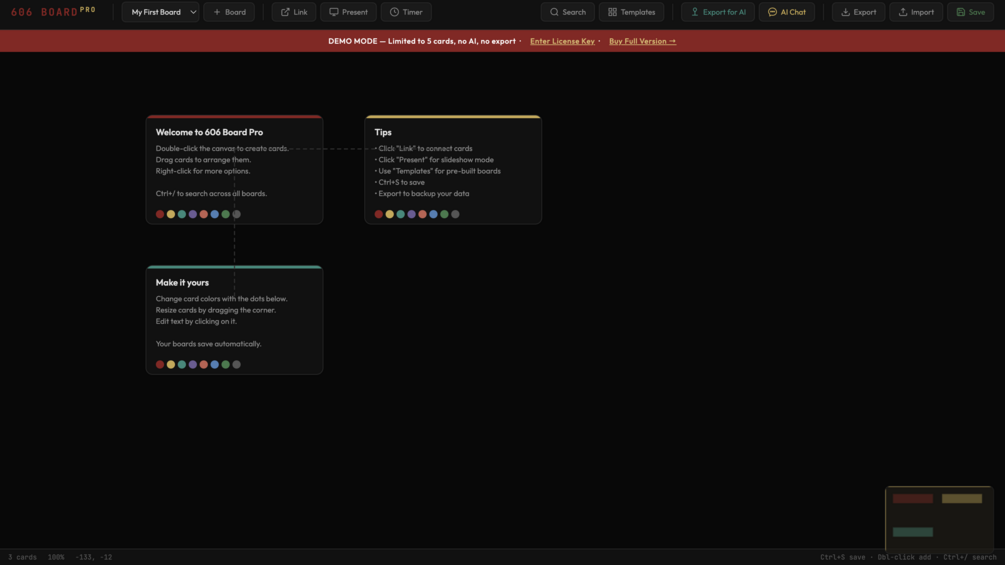The height and width of the screenshot is (565, 1005).
Task: Click 'Your boards save automatically.' text
Action: coord(208,344)
